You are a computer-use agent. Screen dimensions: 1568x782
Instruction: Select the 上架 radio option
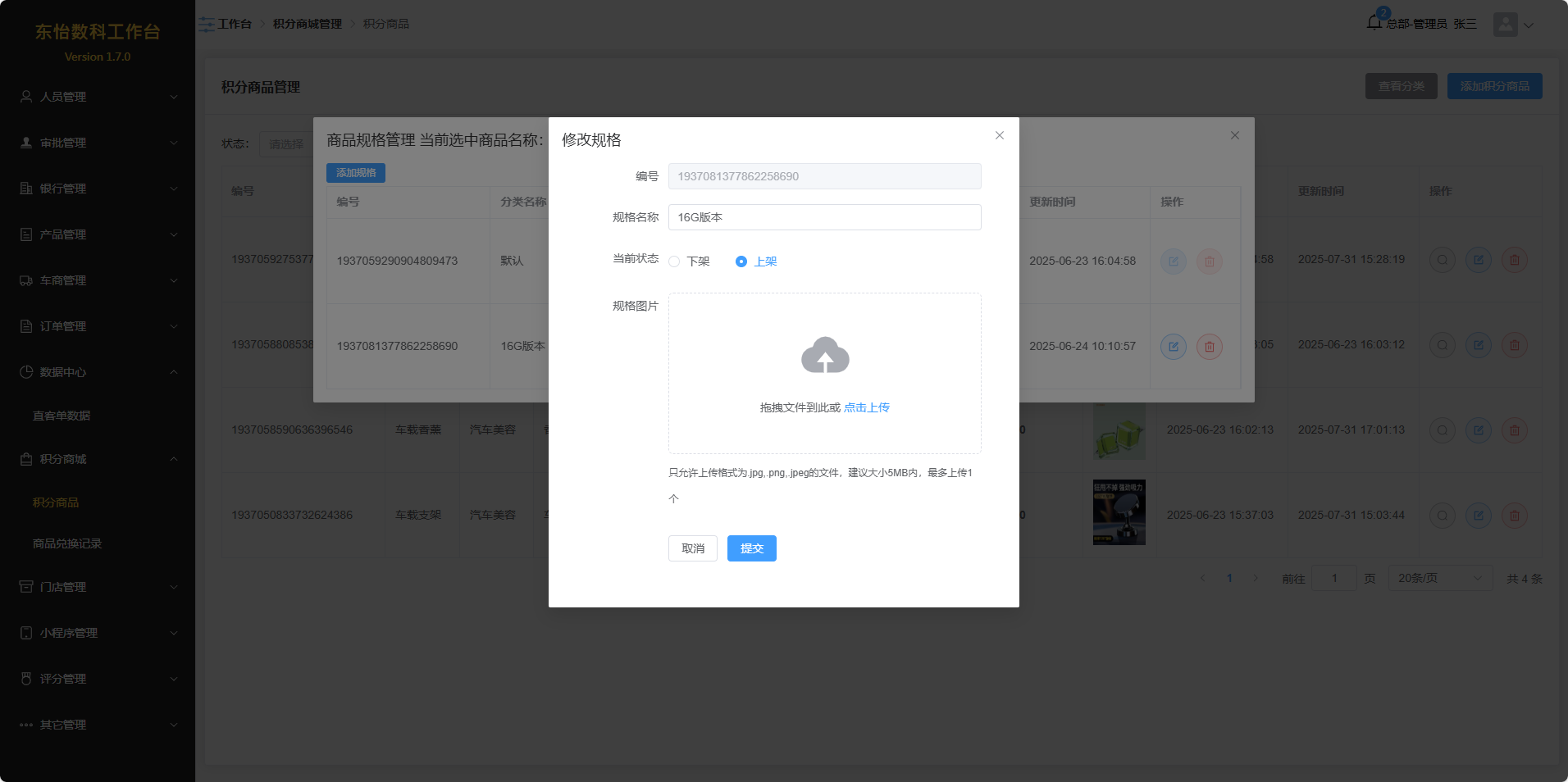click(x=741, y=261)
